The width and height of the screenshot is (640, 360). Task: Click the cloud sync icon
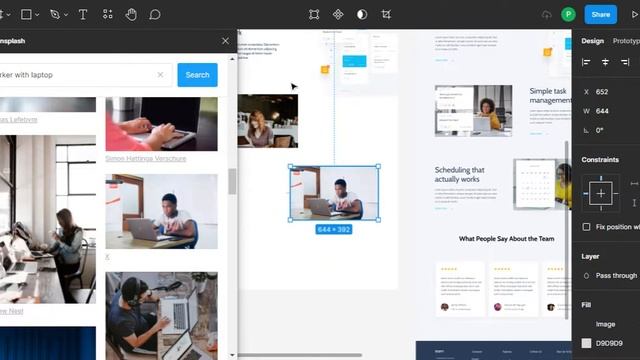click(x=546, y=15)
